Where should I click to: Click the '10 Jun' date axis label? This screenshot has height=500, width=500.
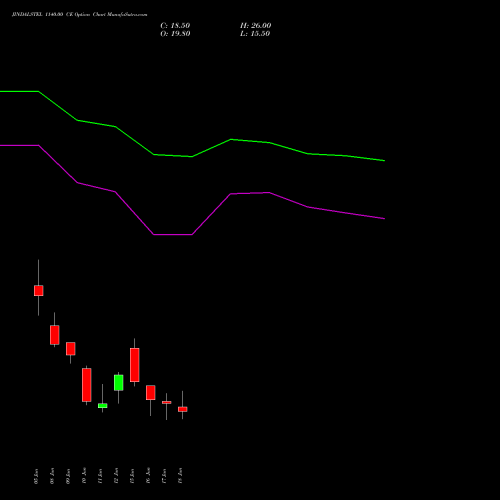point(84,476)
